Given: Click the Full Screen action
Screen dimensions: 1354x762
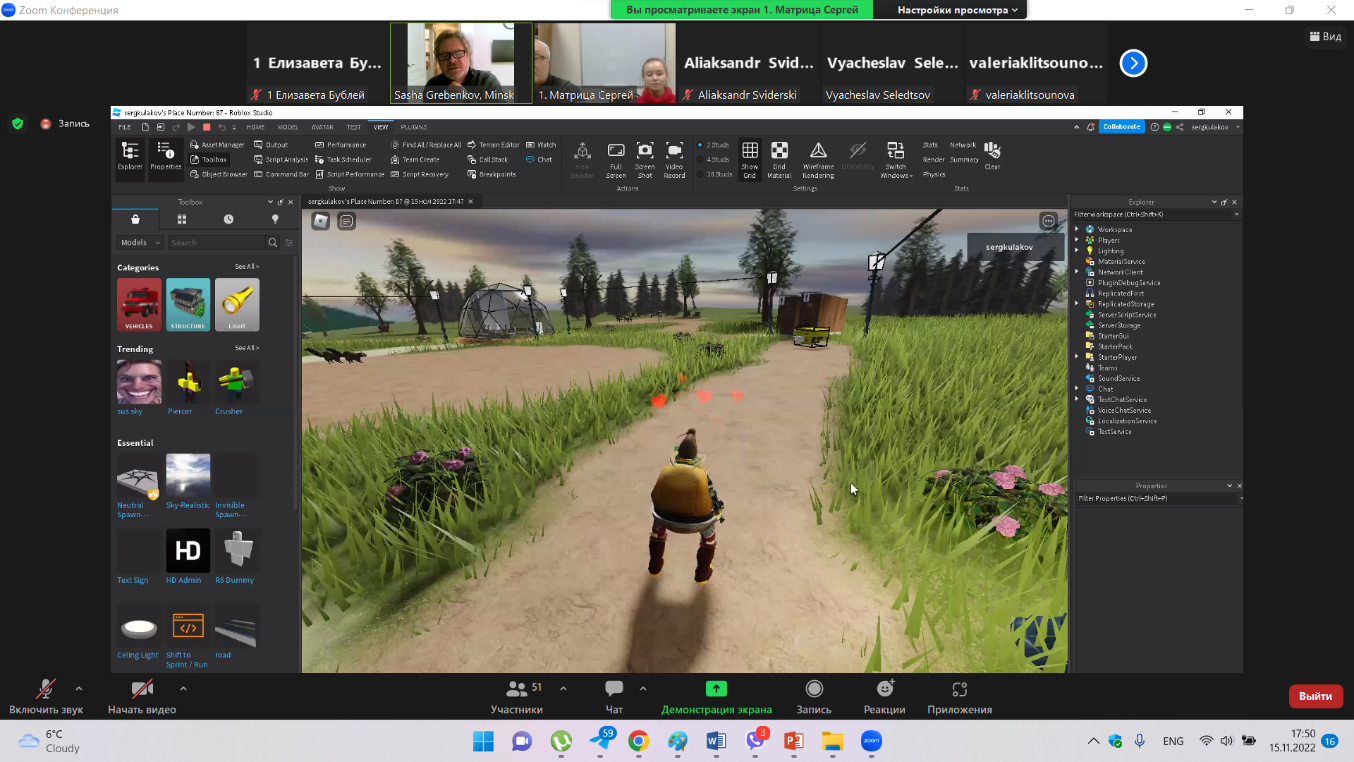Looking at the screenshot, I should (x=616, y=159).
